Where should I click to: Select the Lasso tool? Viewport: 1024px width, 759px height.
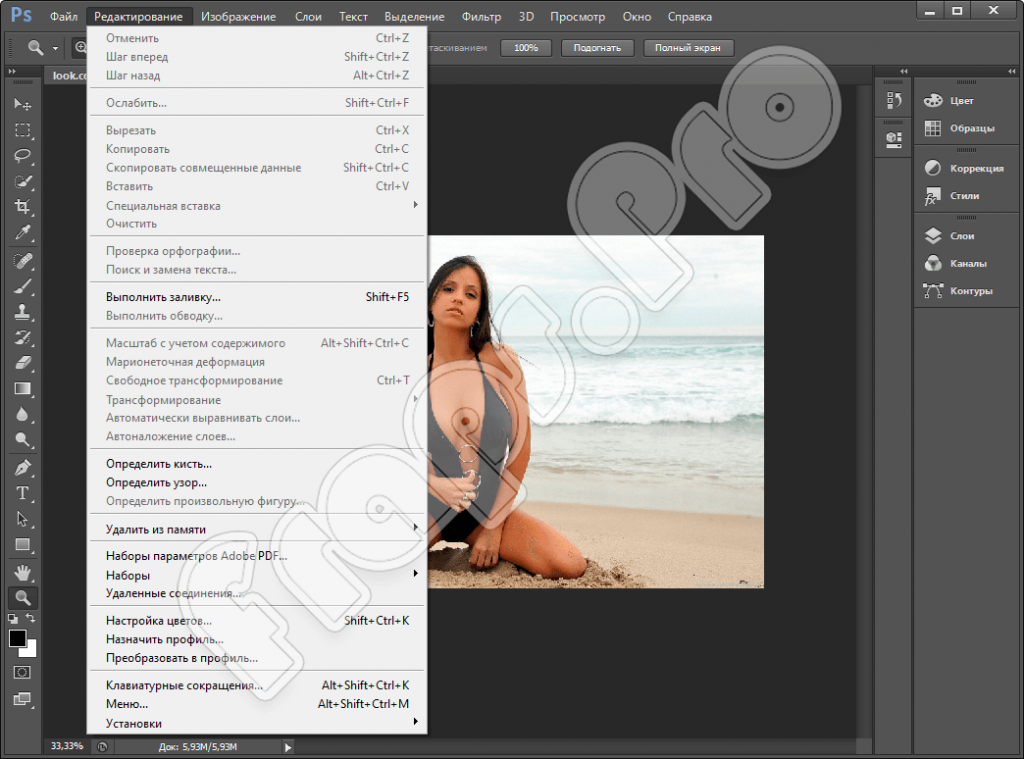point(22,155)
